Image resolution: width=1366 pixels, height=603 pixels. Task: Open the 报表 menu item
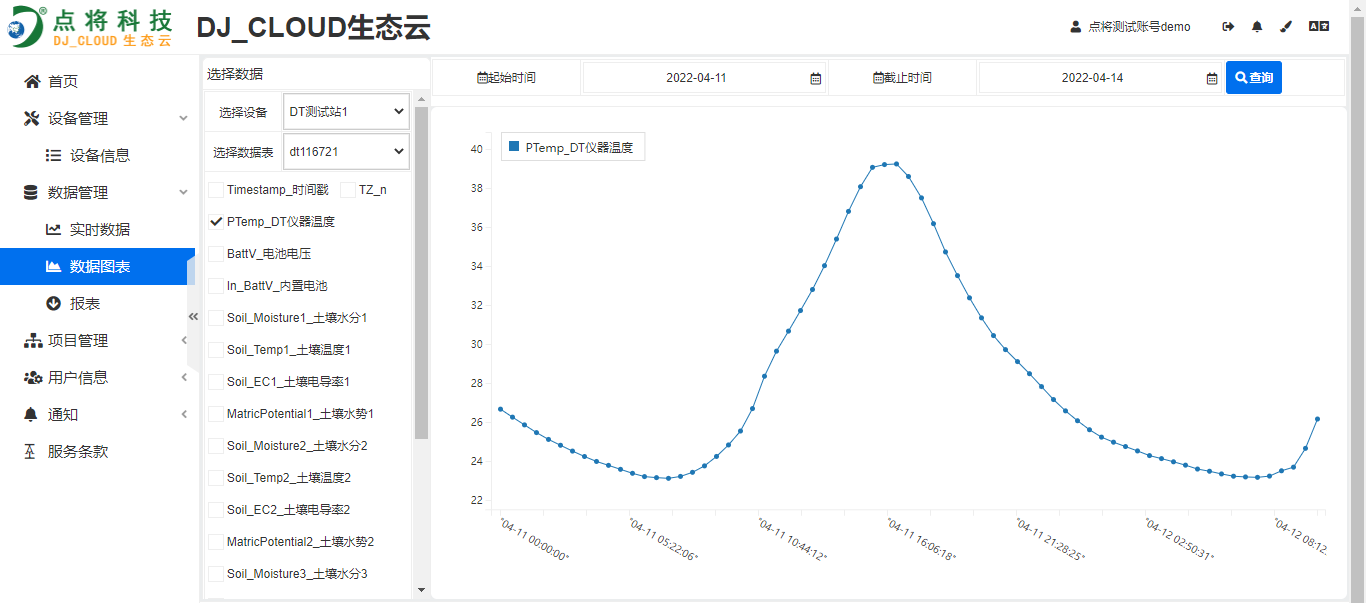point(84,304)
